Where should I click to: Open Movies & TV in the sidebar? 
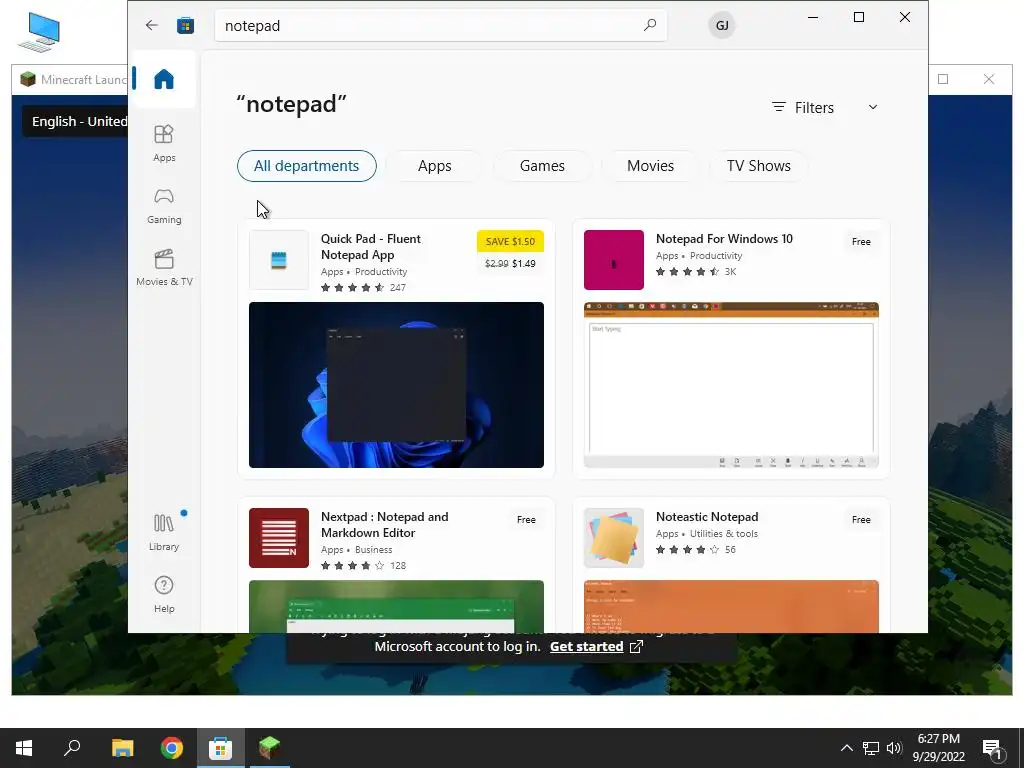click(x=164, y=268)
